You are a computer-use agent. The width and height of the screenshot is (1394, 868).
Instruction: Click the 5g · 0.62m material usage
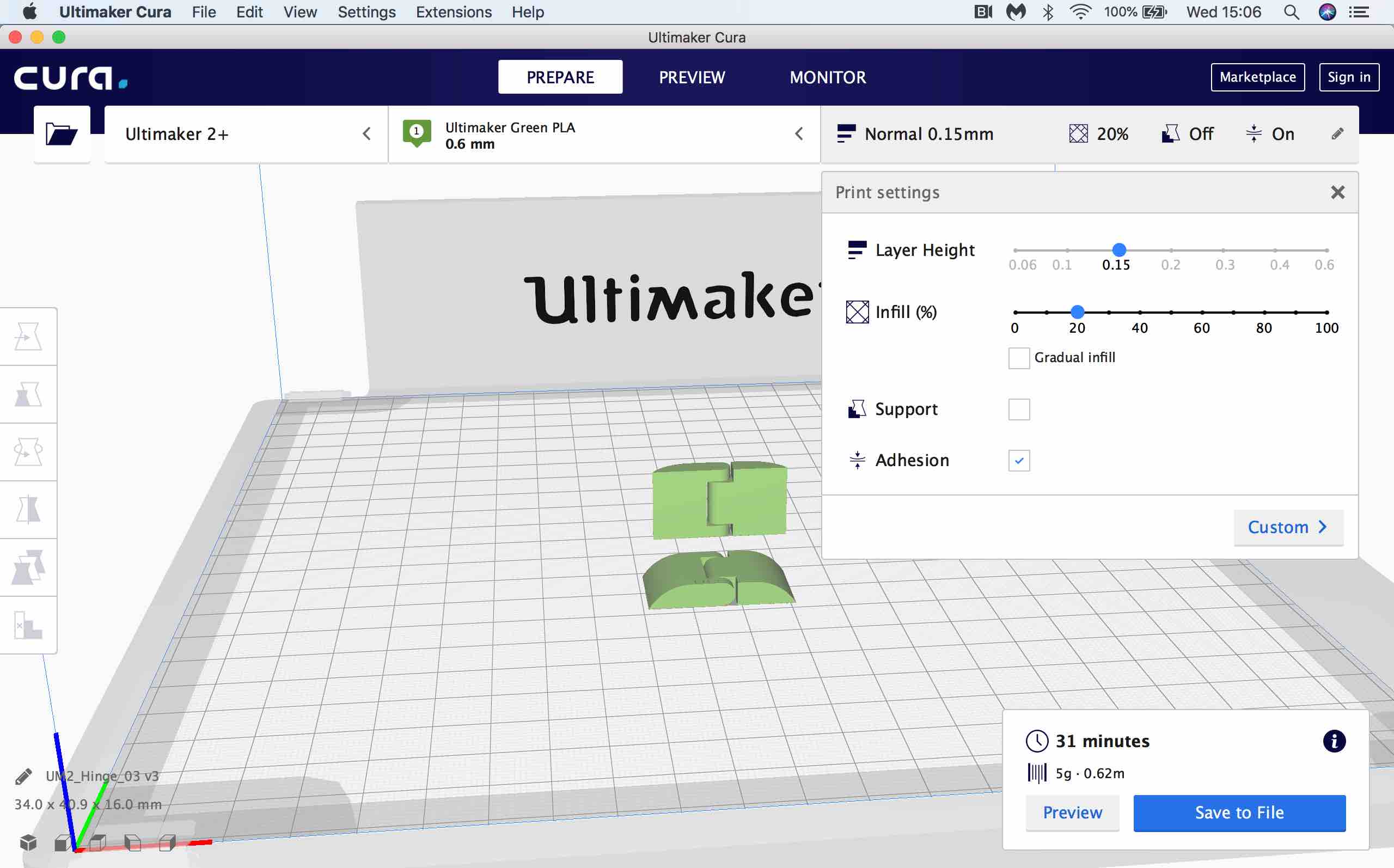[x=1090, y=773]
